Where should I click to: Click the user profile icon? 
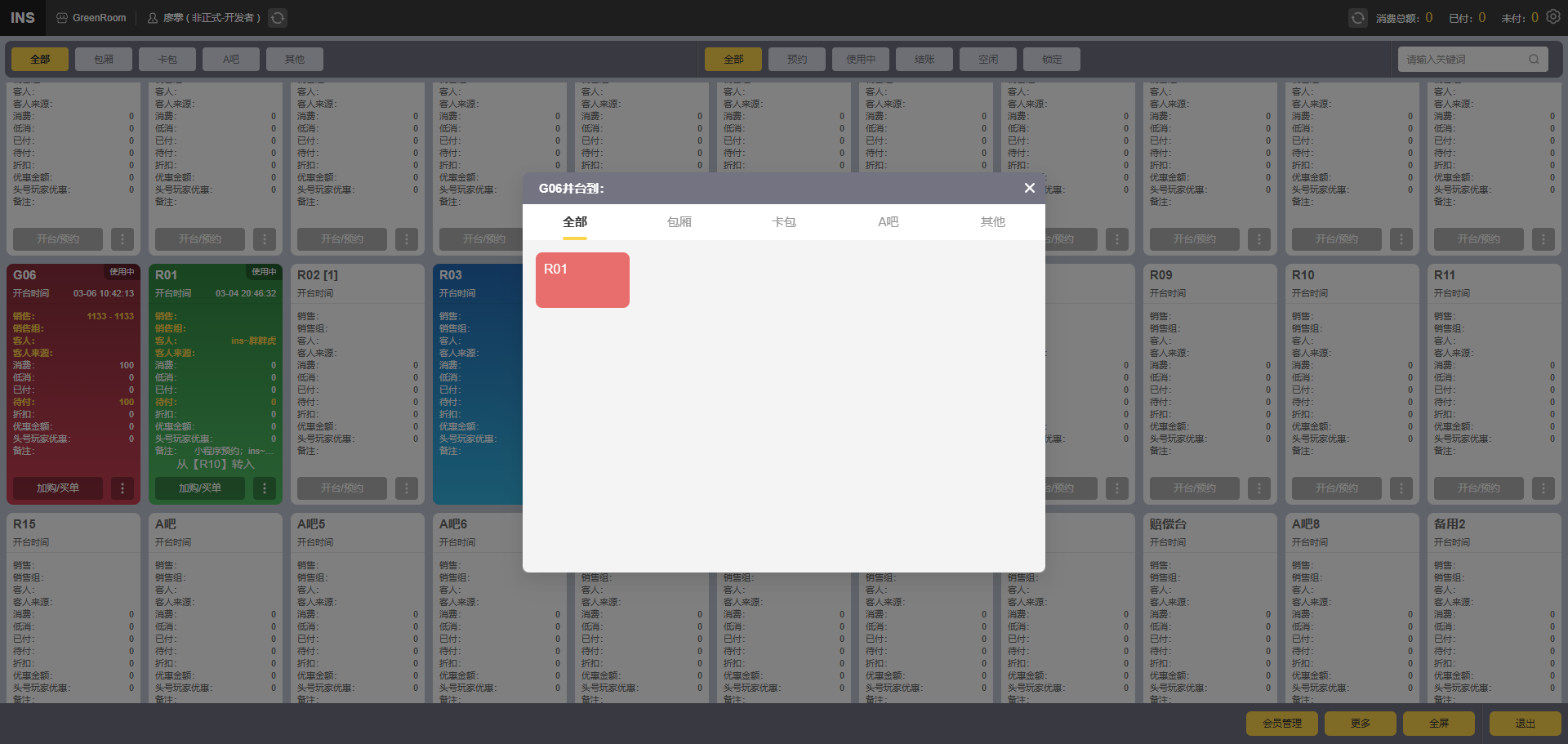153,17
